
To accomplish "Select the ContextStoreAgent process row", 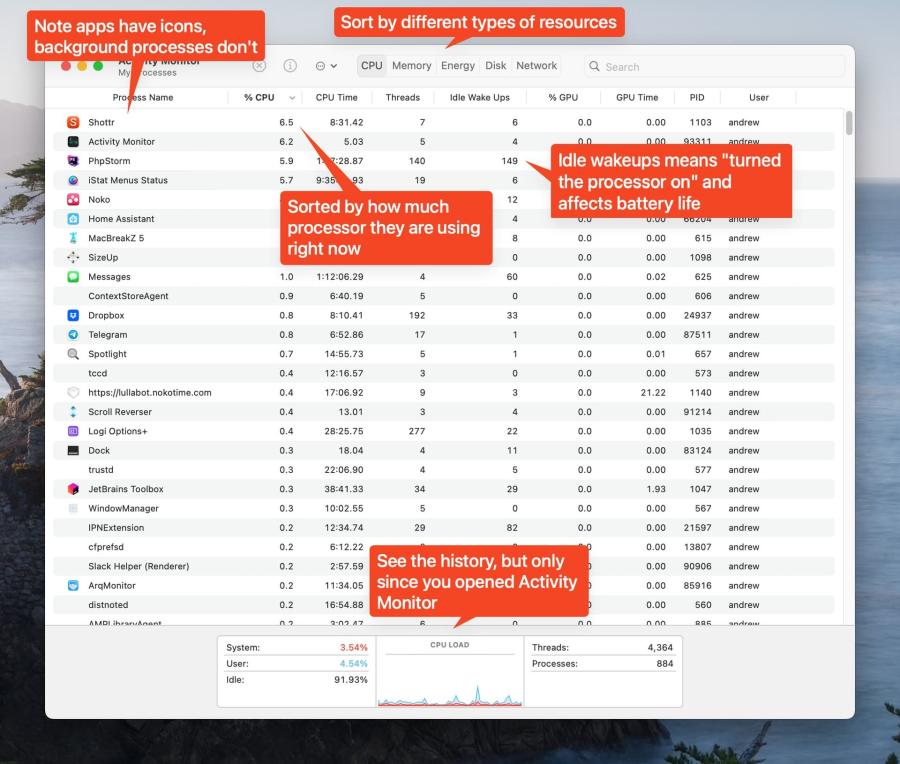I will coord(443,296).
